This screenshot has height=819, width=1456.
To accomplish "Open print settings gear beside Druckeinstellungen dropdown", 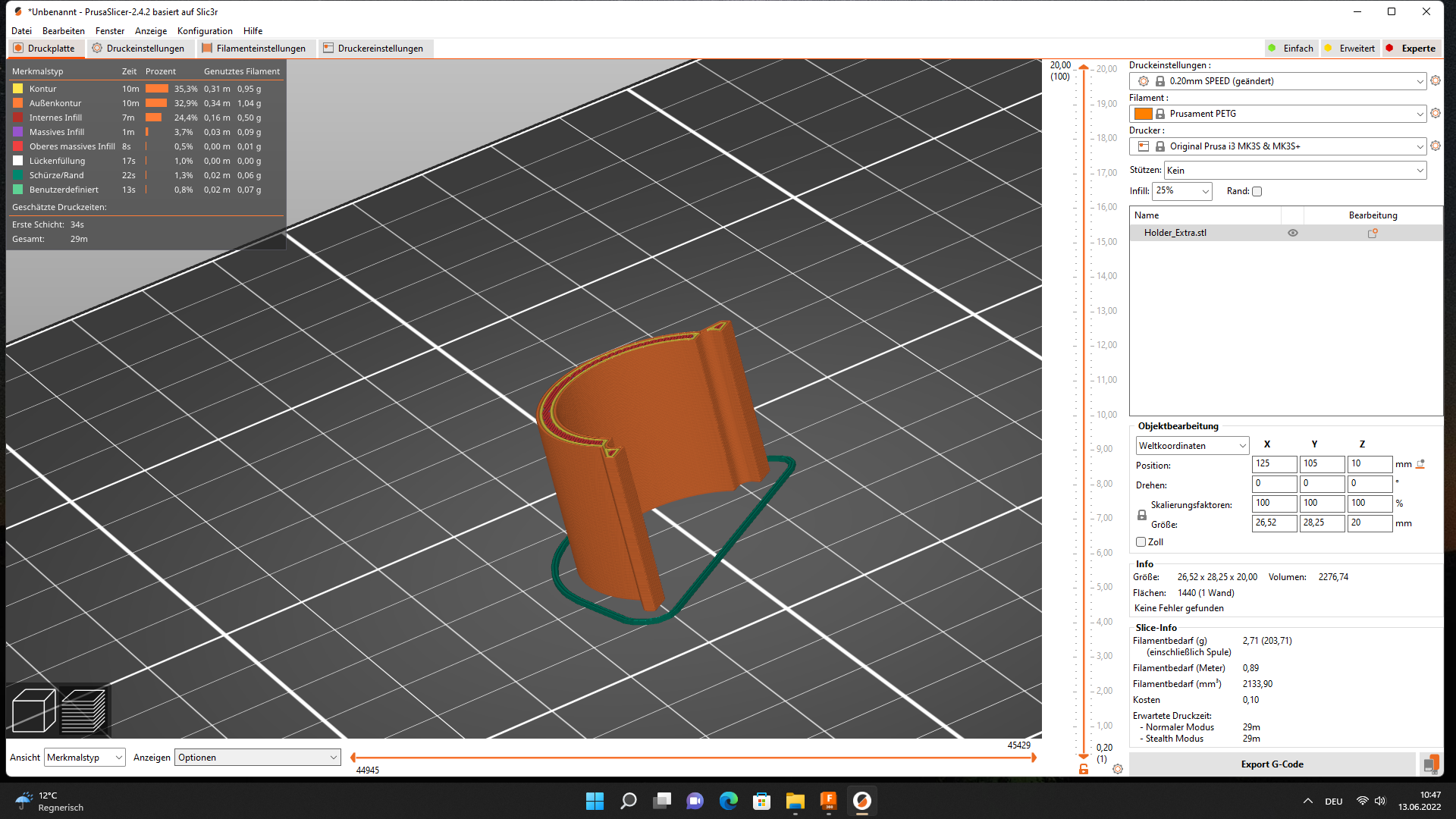I will tap(1435, 81).
